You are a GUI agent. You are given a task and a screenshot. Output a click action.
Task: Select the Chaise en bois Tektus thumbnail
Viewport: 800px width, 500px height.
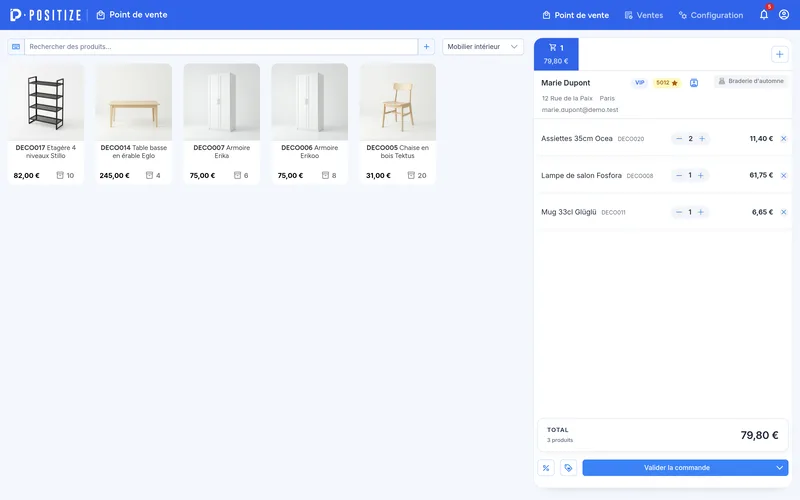click(x=397, y=102)
